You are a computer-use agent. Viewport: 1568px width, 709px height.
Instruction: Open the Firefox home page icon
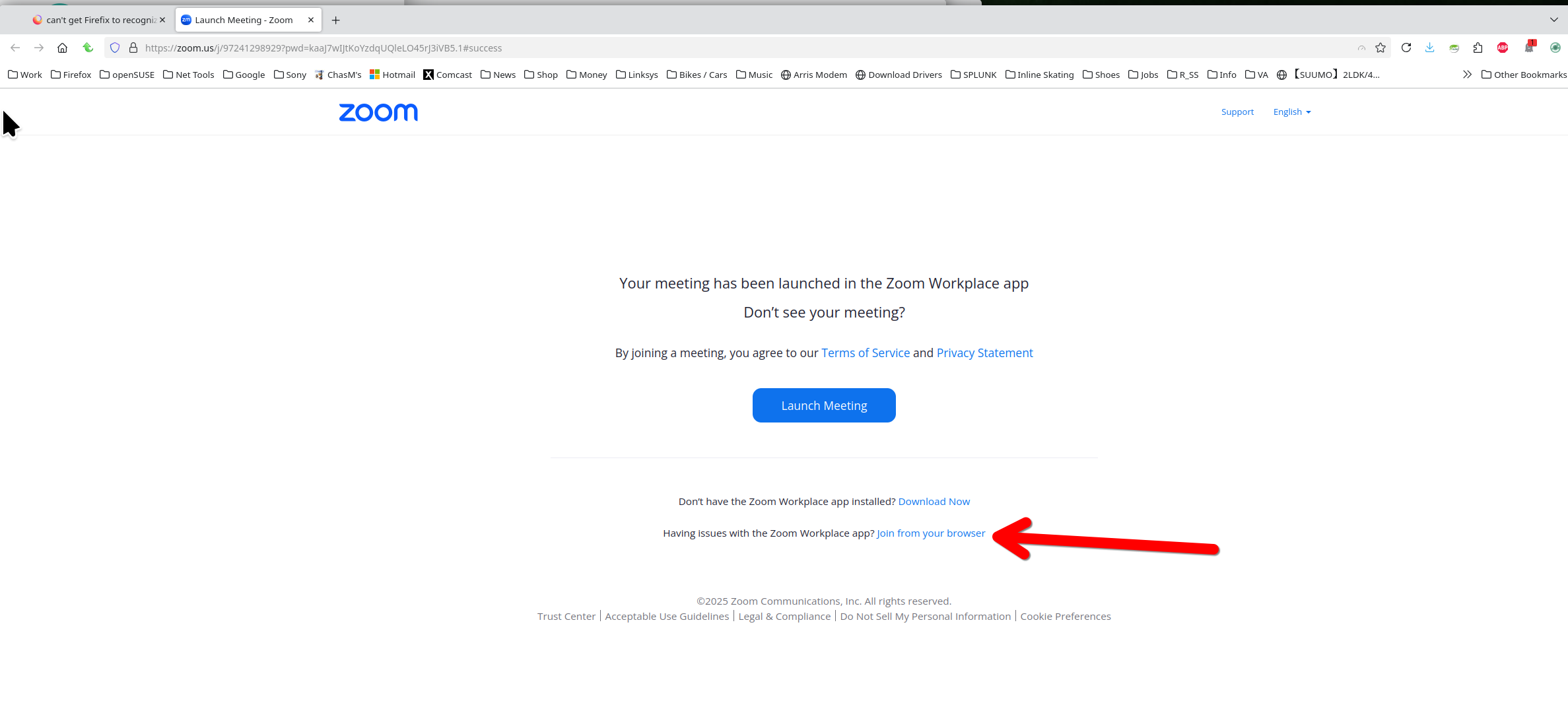pos(62,48)
